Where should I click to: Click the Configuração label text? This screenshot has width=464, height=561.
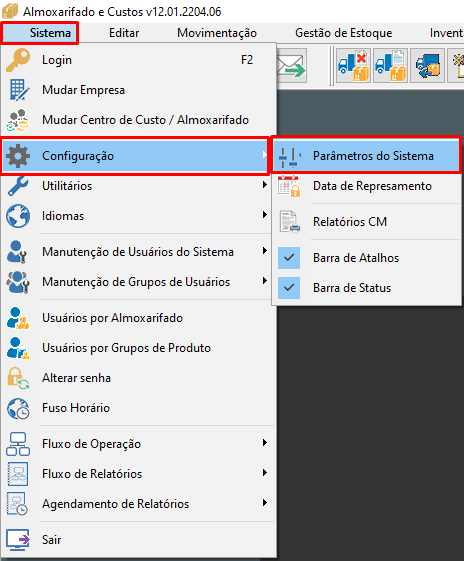tap(78, 156)
